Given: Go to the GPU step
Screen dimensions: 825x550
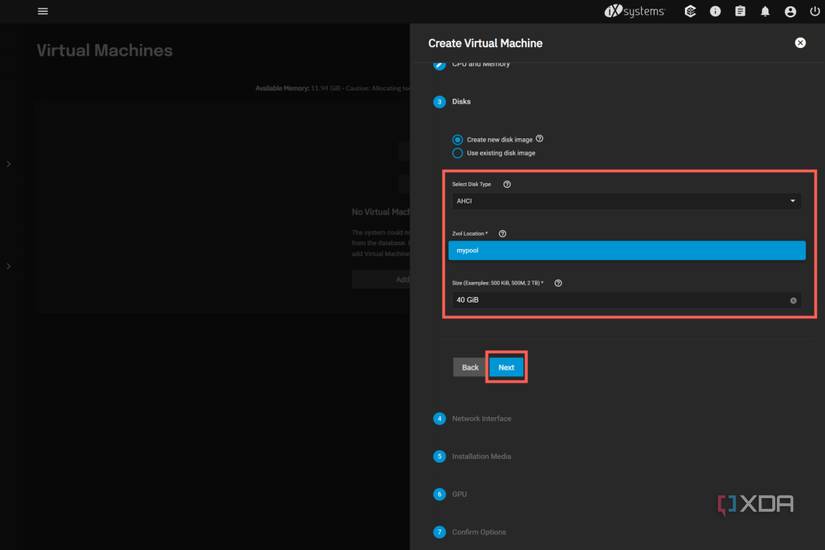Looking at the screenshot, I should tap(450, 494).
